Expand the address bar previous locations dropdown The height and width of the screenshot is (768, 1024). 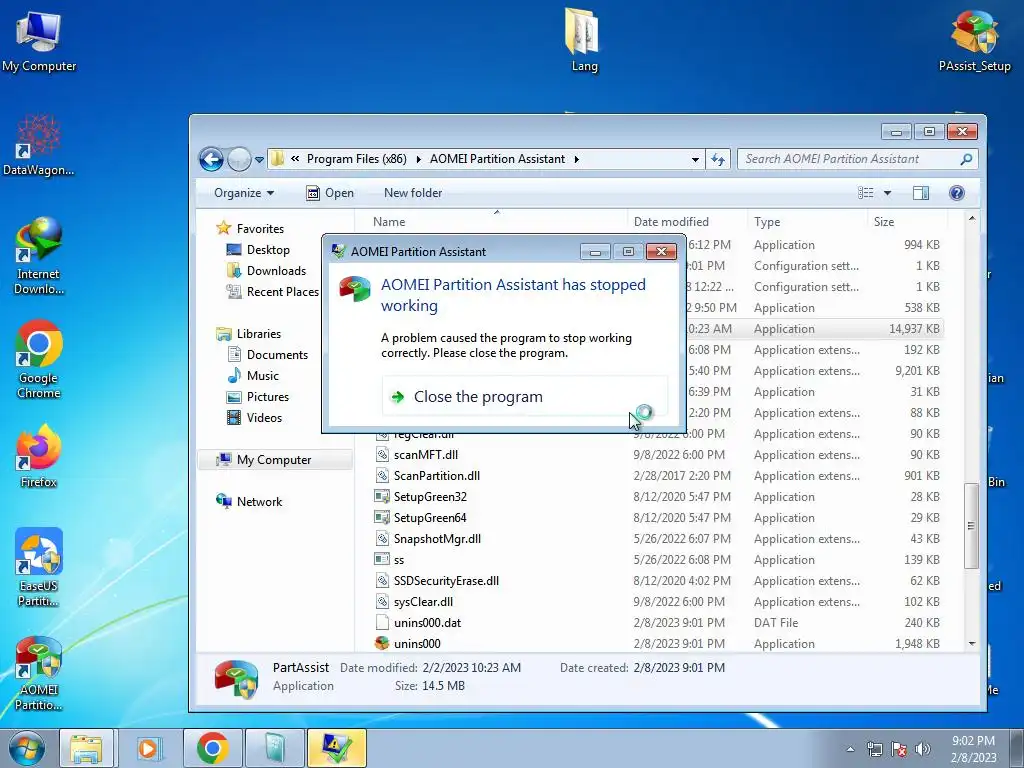click(695, 159)
